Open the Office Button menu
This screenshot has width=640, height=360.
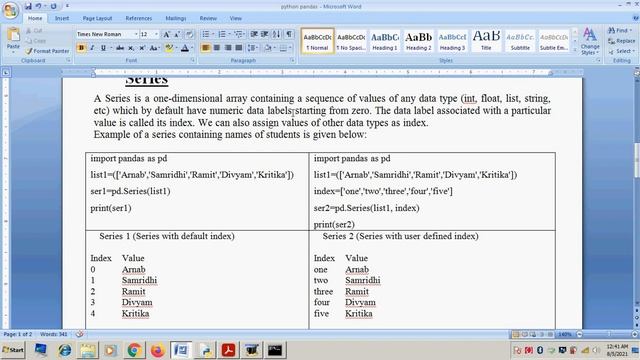(10, 10)
